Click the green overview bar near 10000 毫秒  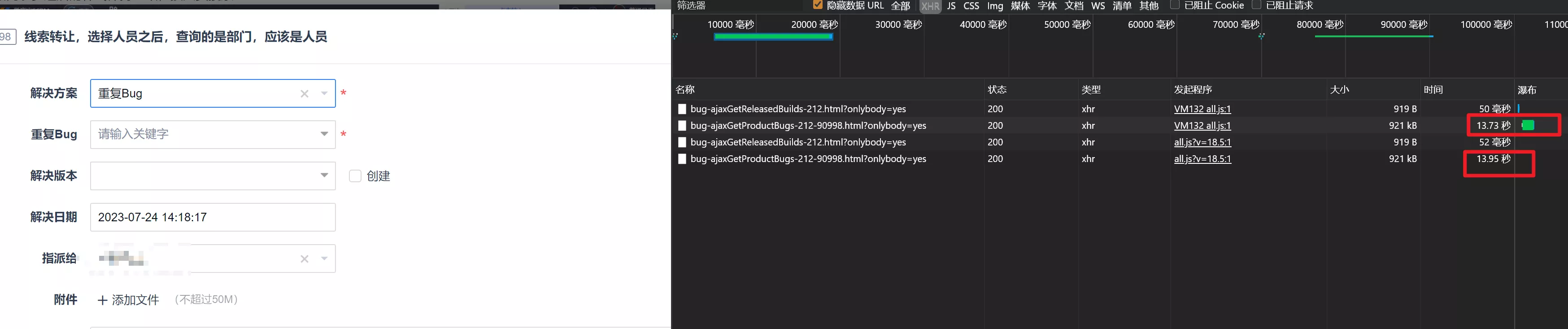[773, 36]
